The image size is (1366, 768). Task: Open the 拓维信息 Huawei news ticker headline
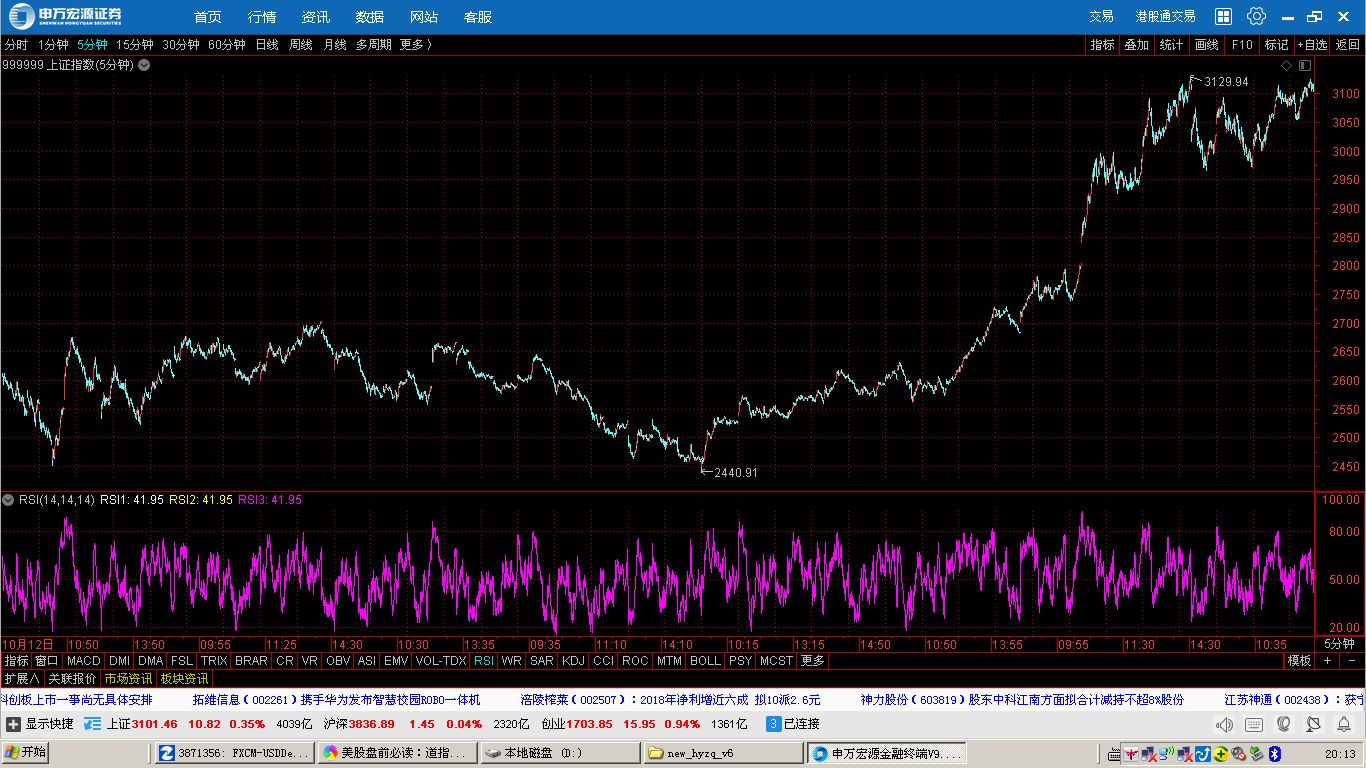[336, 699]
